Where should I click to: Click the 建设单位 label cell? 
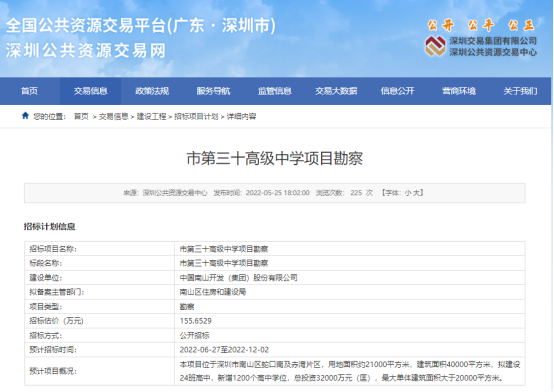(x=99, y=278)
